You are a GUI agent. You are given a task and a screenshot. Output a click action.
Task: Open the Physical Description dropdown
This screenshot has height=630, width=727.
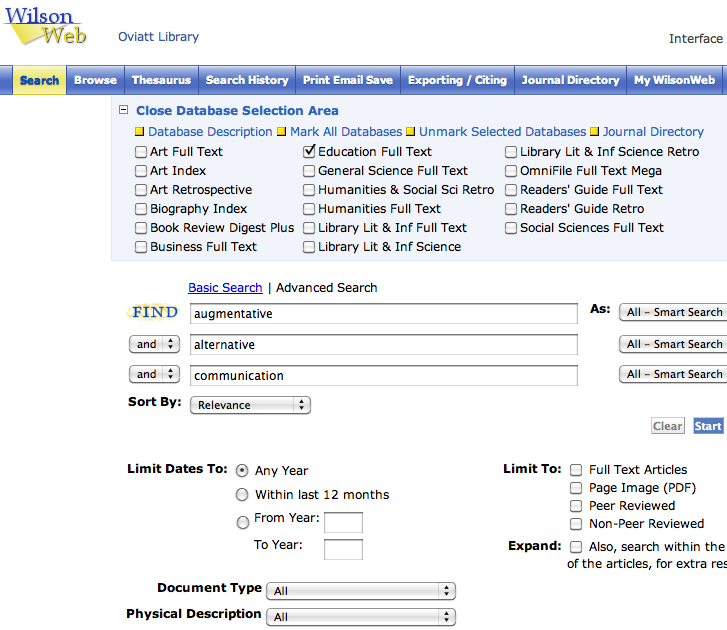pyautogui.click(x=361, y=617)
